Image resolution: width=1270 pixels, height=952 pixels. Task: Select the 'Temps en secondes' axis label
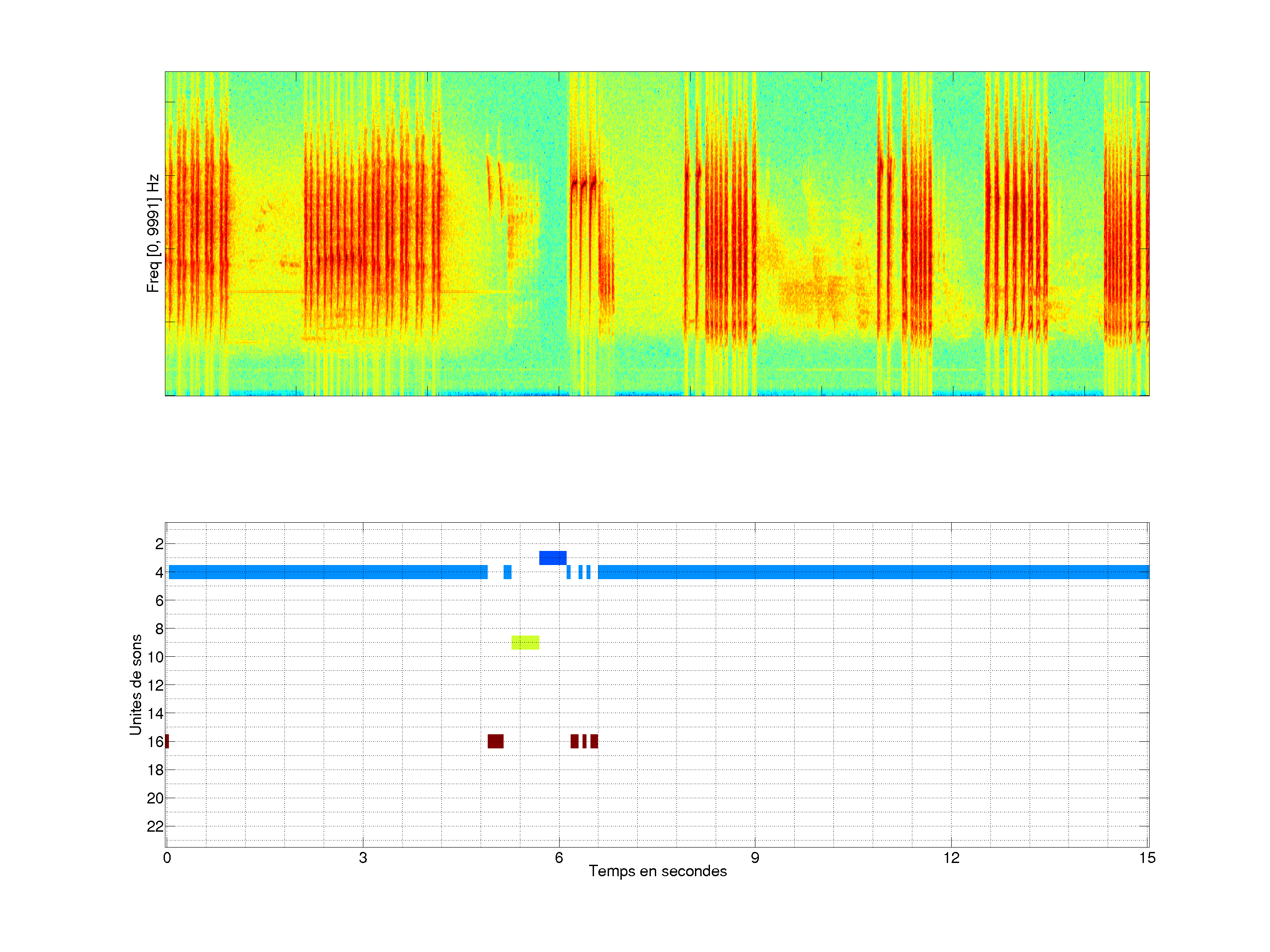click(657, 871)
